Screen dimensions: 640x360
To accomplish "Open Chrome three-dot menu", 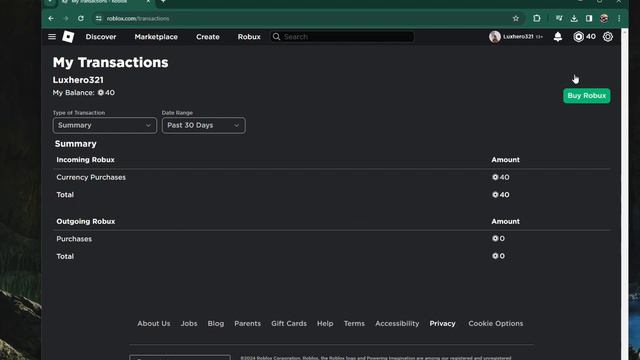I will tap(619, 18).
